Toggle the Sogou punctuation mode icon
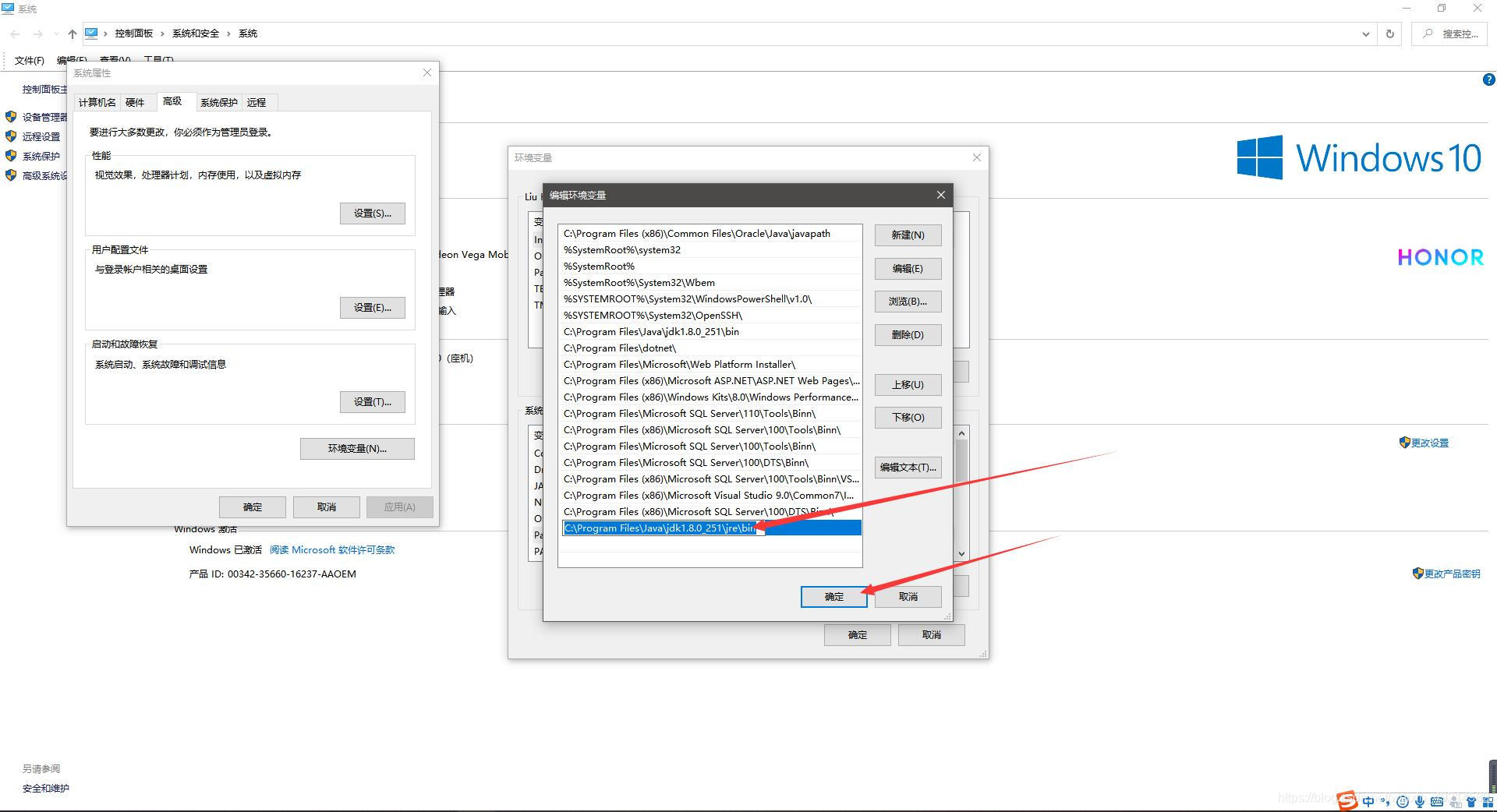The image size is (1497, 812). tap(1386, 801)
